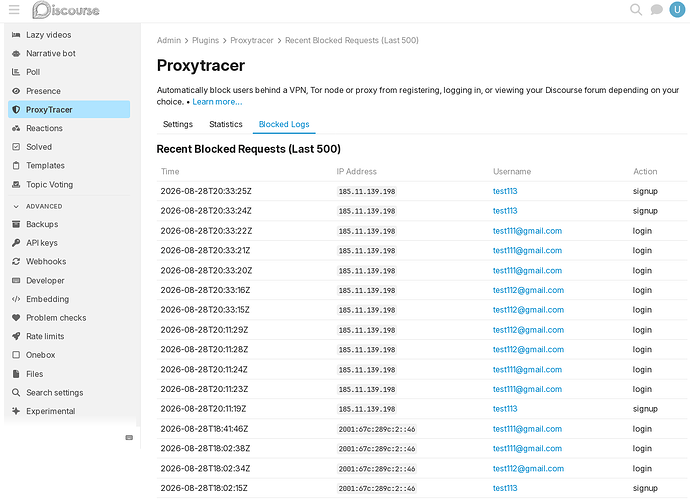
Task: Go to Admin in breadcrumb
Action: point(169,40)
